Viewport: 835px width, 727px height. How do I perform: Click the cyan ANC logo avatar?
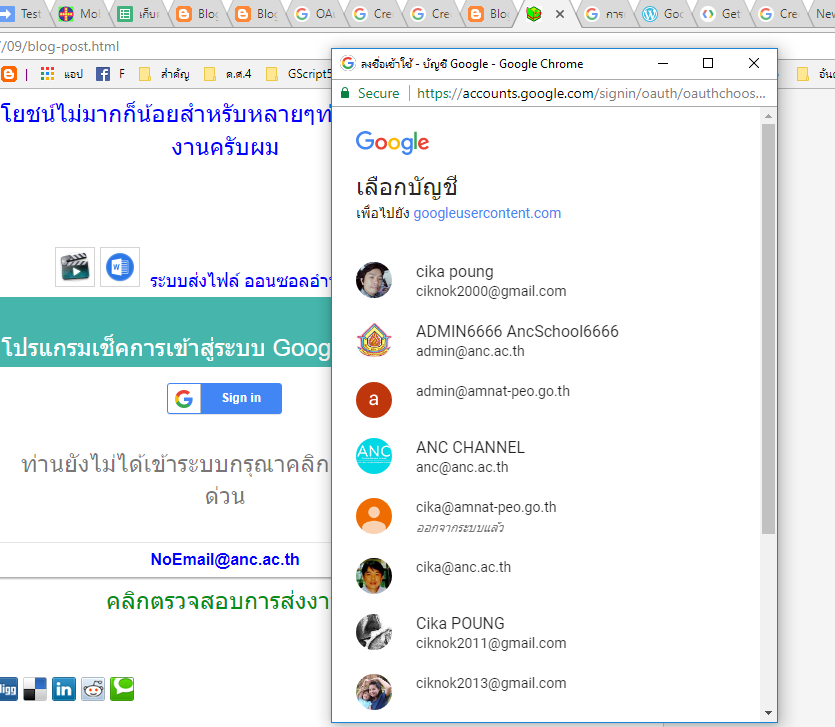(374, 456)
